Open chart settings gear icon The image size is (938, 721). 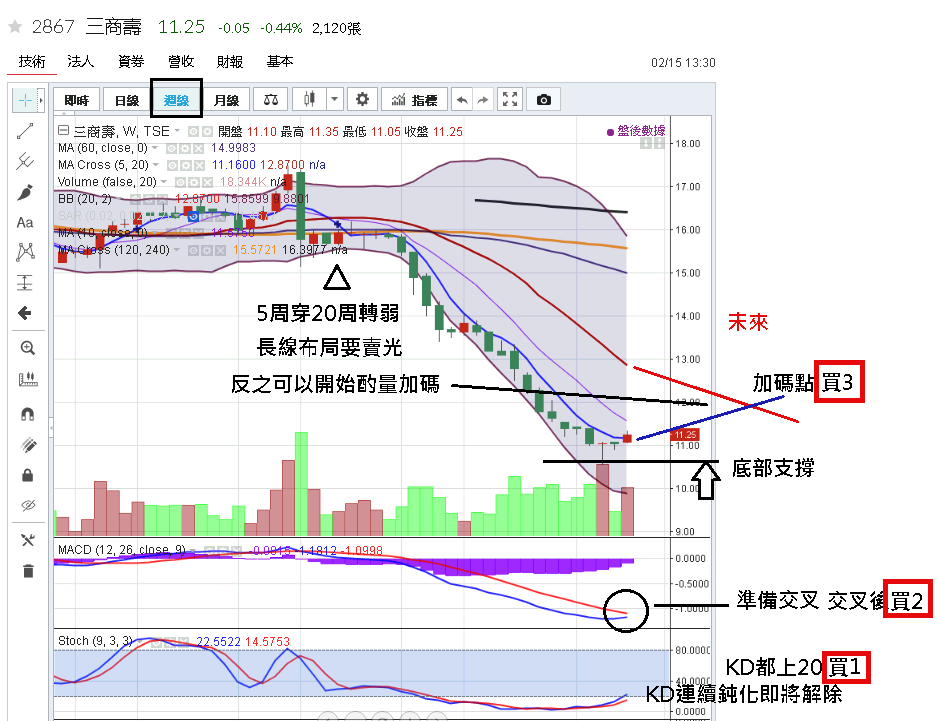coord(362,100)
